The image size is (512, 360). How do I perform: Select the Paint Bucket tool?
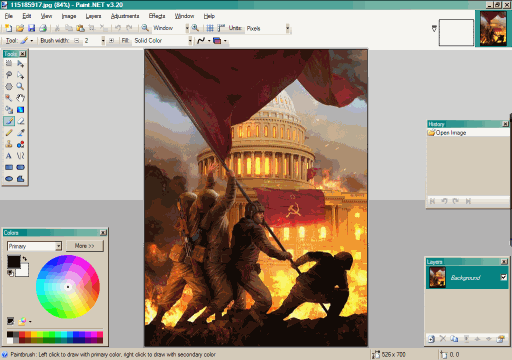coord(9,110)
